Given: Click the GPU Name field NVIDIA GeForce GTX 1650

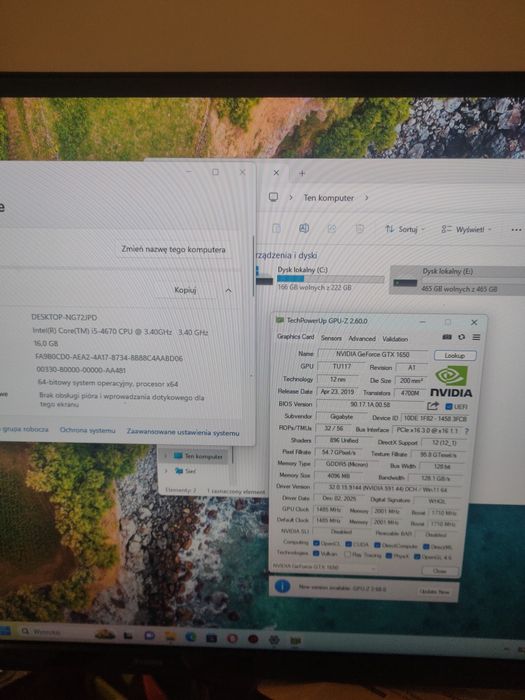Looking at the screenshot, I should click(372, 354).
